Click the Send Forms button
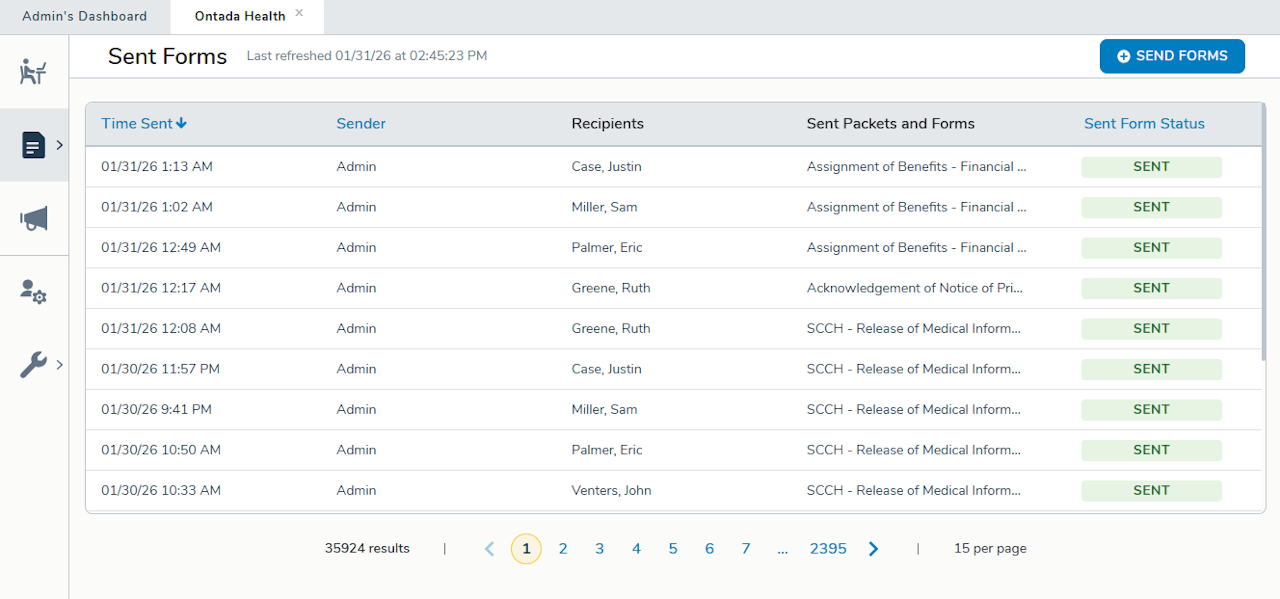Screen dimensions: 1280x599 point(1171,56)
